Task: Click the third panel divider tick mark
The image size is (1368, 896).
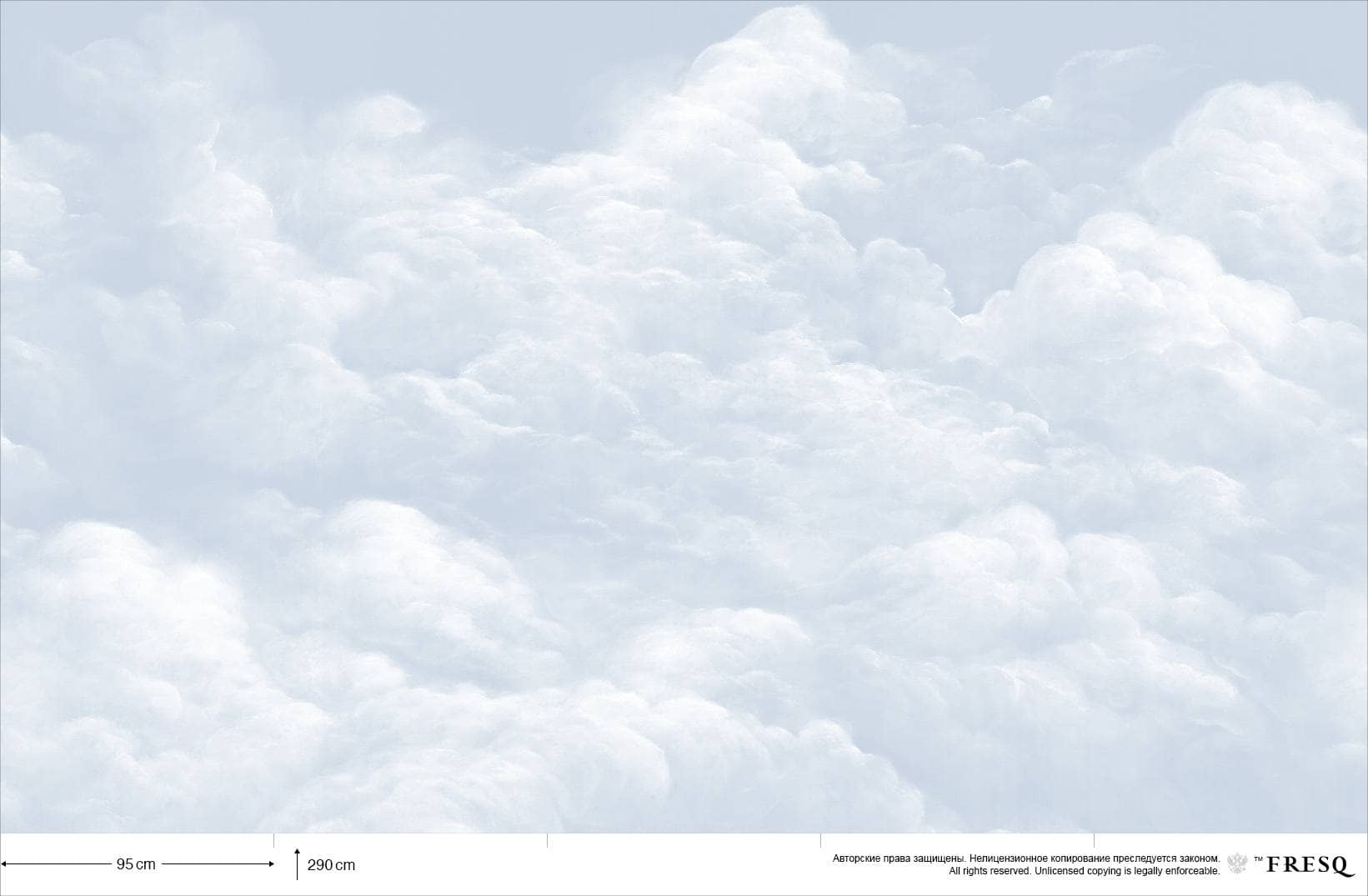Action: point(821,840)
